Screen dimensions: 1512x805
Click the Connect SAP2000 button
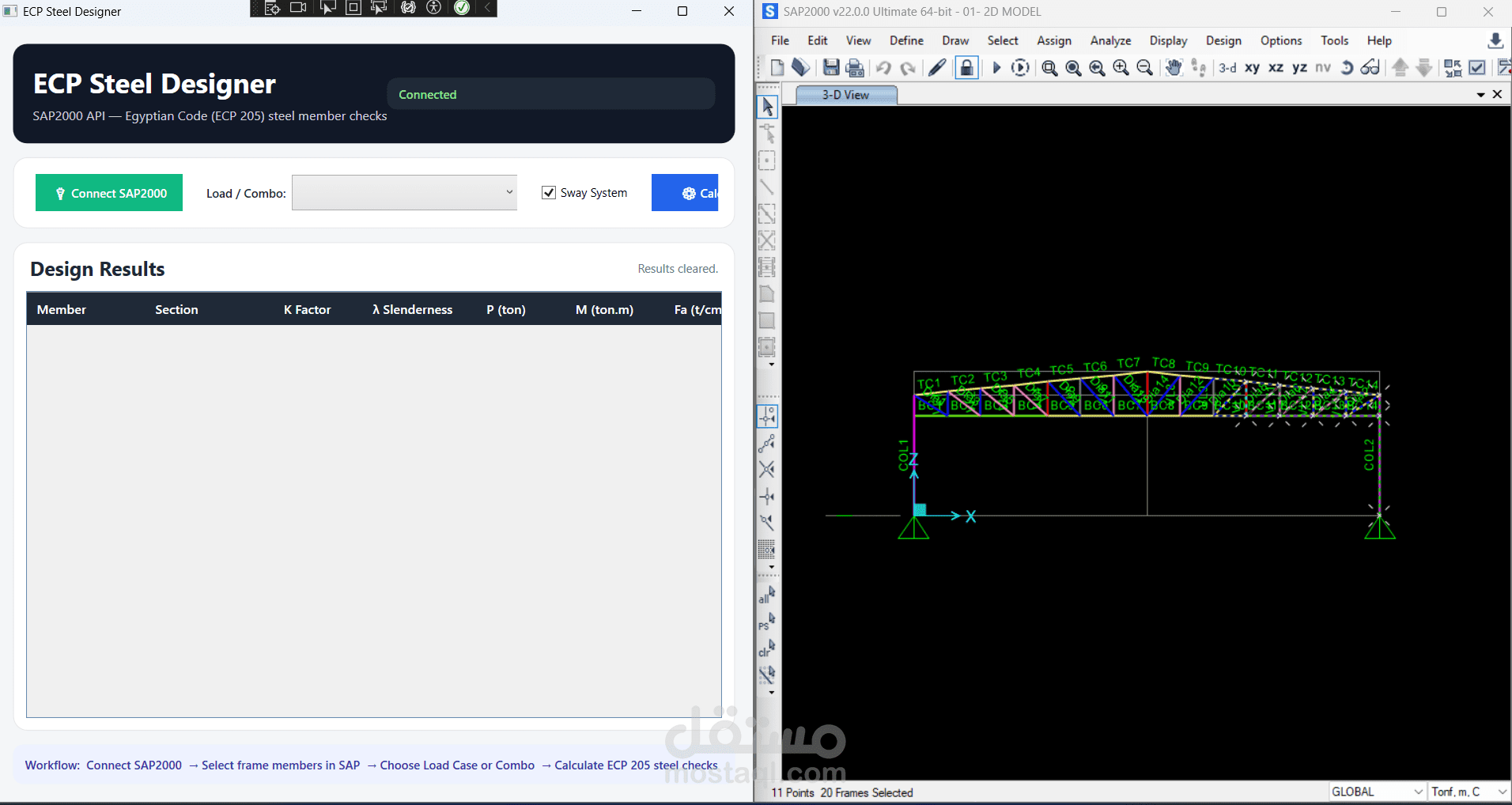pyautogui.click(x=109, y=193)
